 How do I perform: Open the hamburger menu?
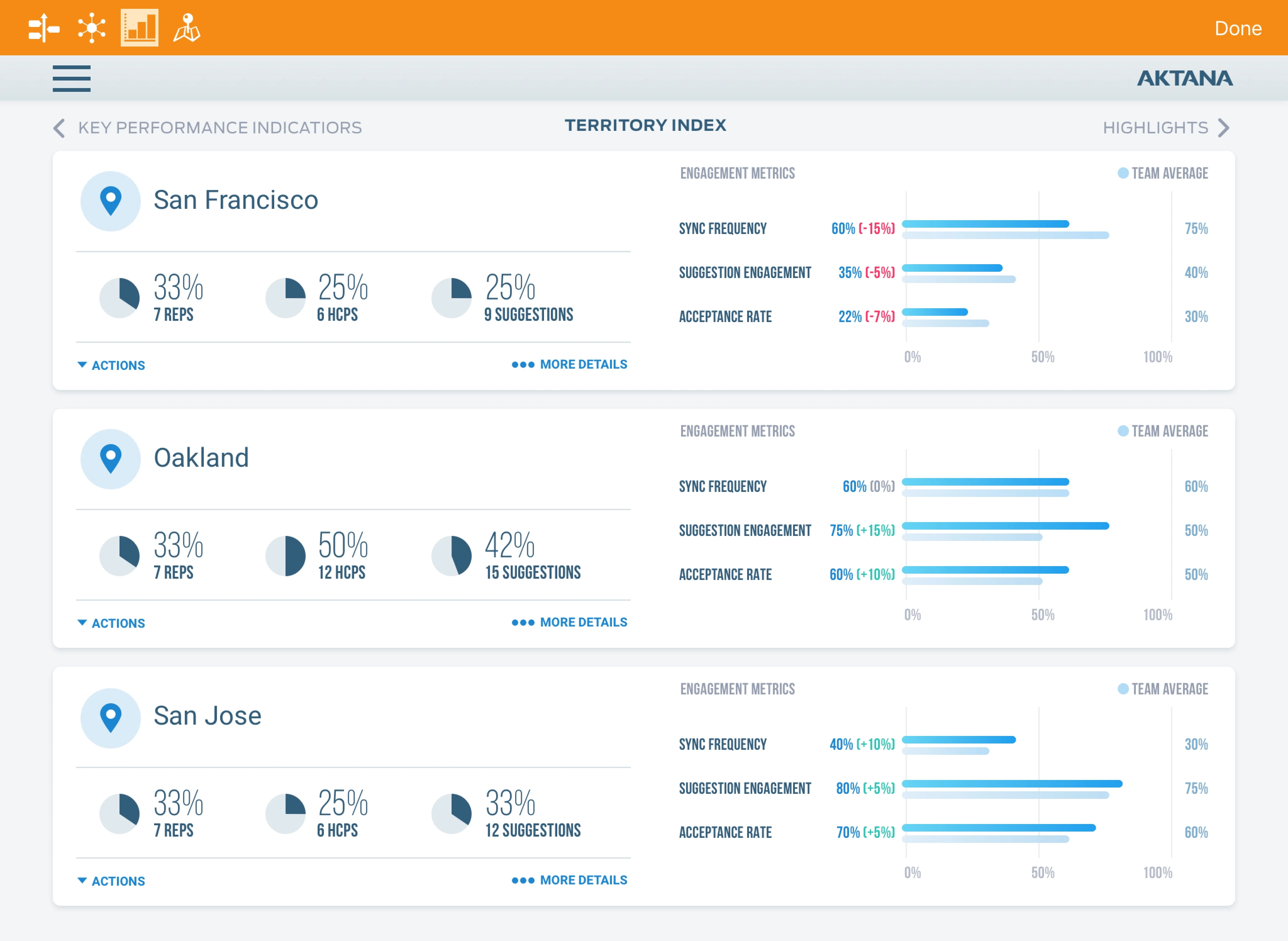pyautogui.click(x=71, y=78)
